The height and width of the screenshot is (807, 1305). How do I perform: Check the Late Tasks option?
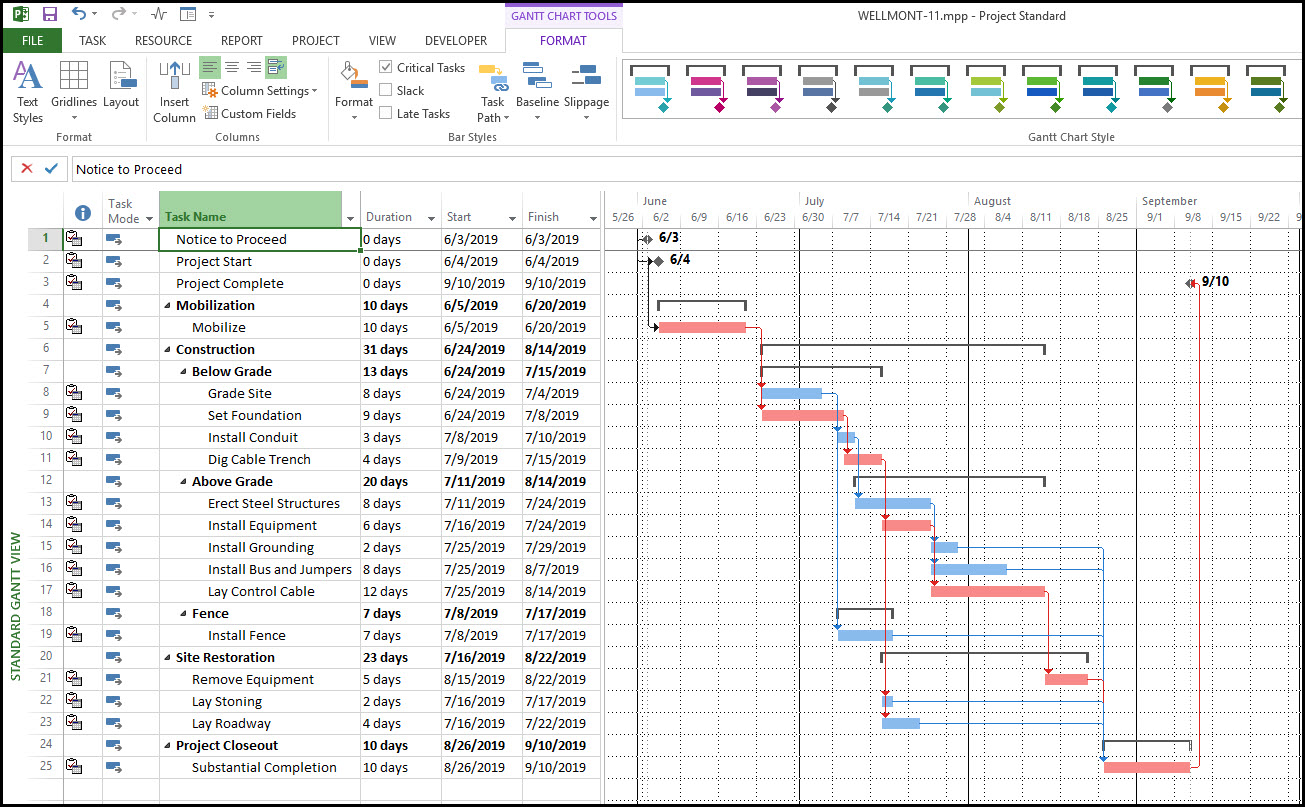[386, 113]
